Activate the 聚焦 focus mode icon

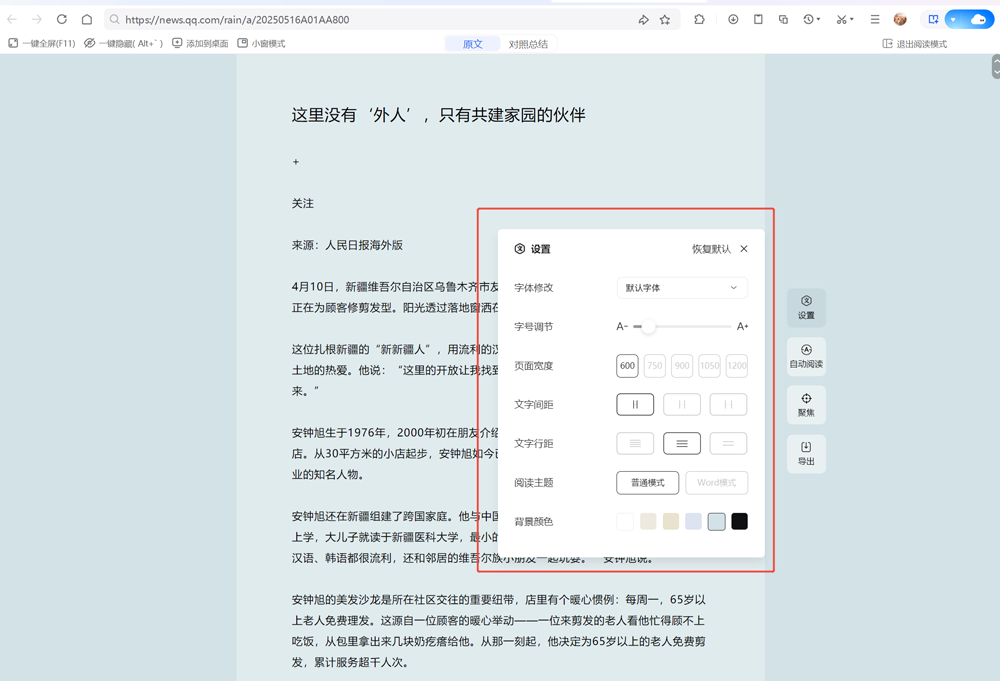point(806,405)
